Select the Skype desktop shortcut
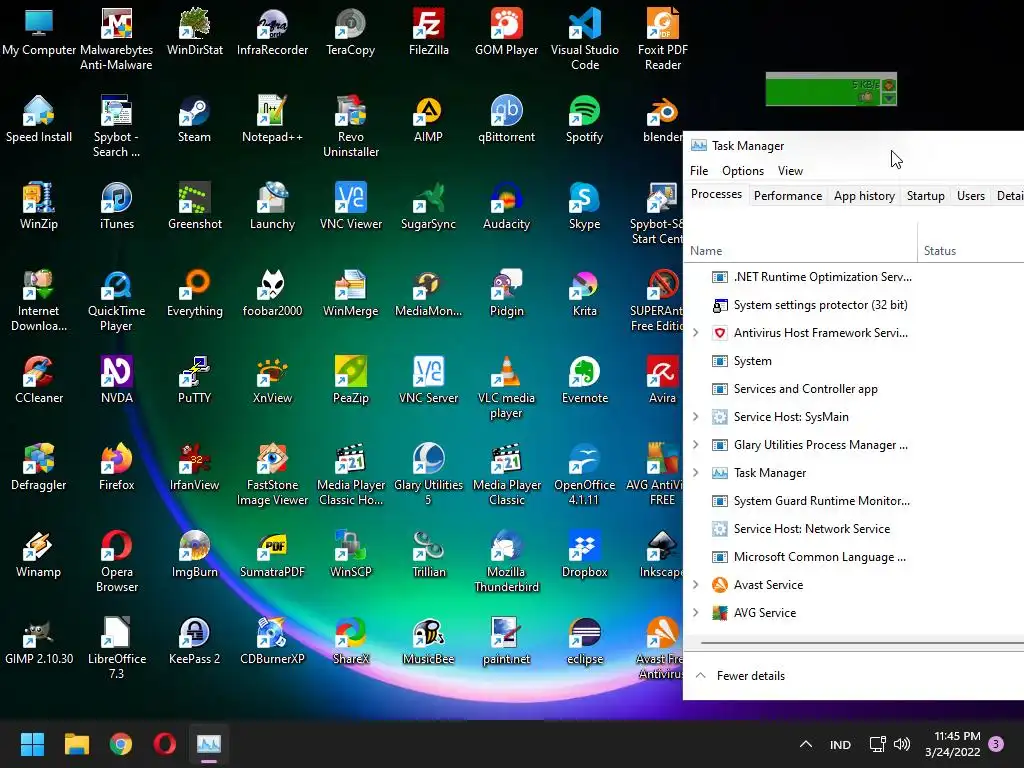Screen dimensions: 1024x768 (x=584, y=206)
